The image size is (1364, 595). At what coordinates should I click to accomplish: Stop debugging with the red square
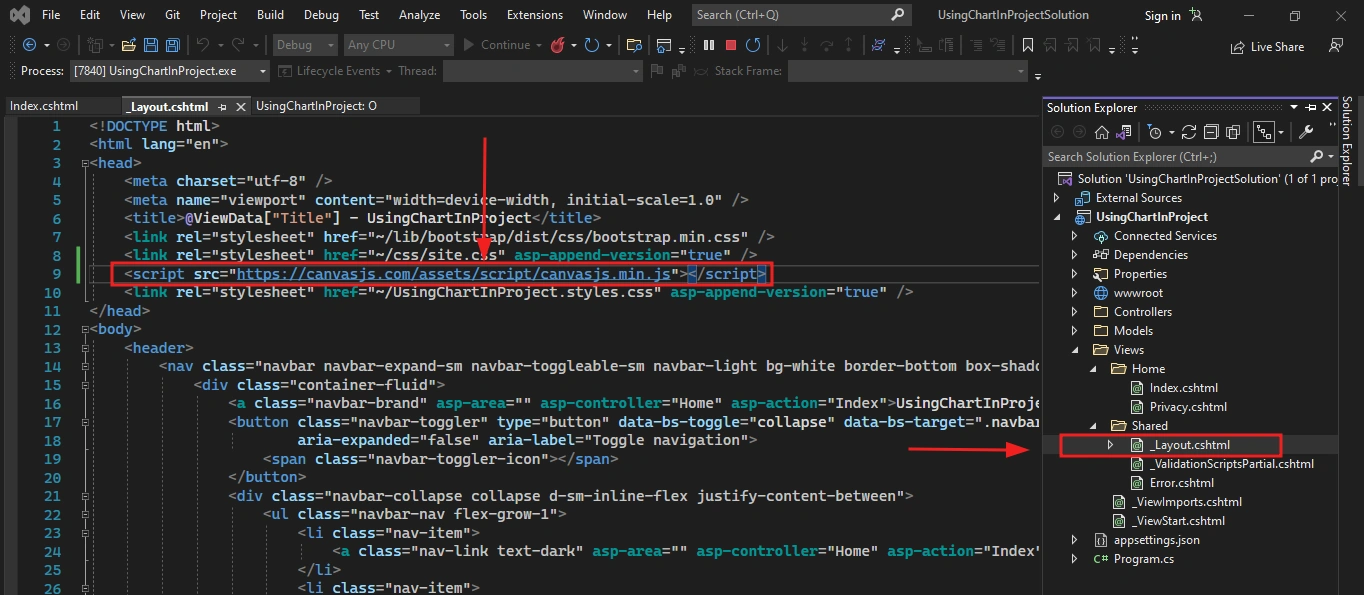pos(731,45)
